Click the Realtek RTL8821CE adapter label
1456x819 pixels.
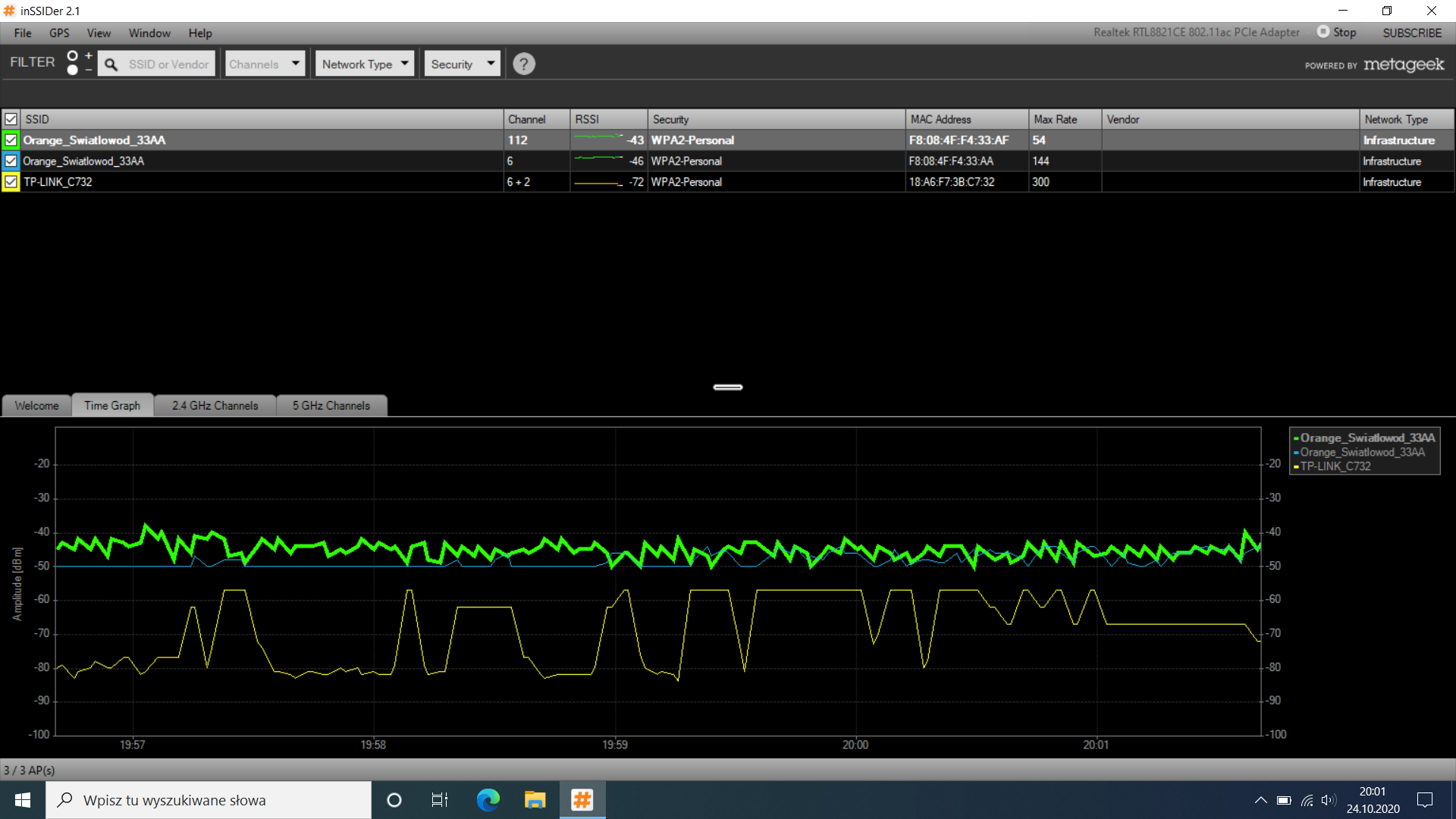pyautogui.click(x=1196, y=32)
